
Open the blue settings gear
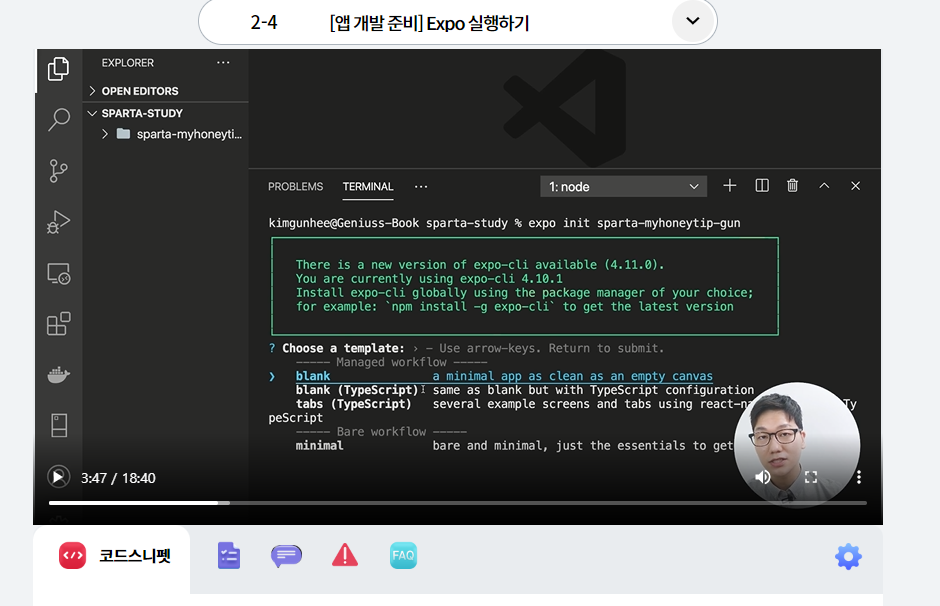[x=848, y=557]
